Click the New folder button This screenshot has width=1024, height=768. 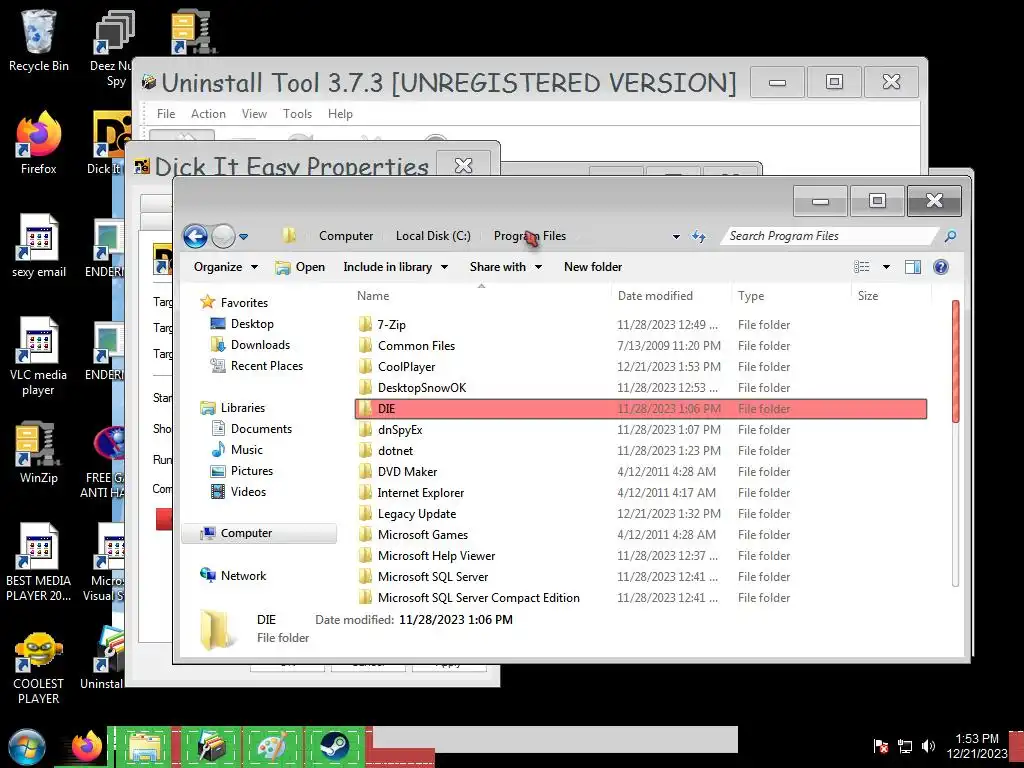click(x=592, y=266)
